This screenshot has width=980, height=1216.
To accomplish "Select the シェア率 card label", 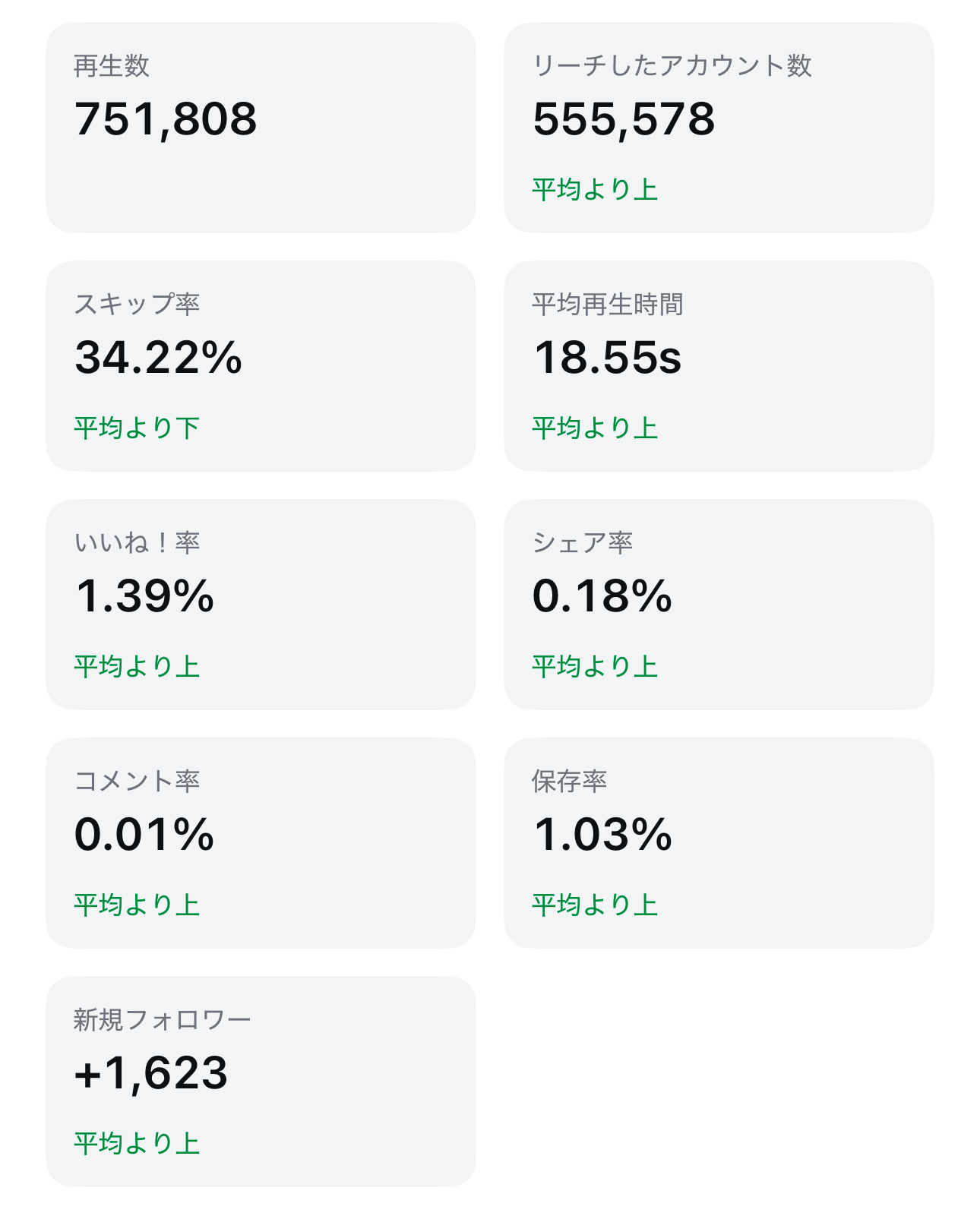I will [x=582, y=542].
